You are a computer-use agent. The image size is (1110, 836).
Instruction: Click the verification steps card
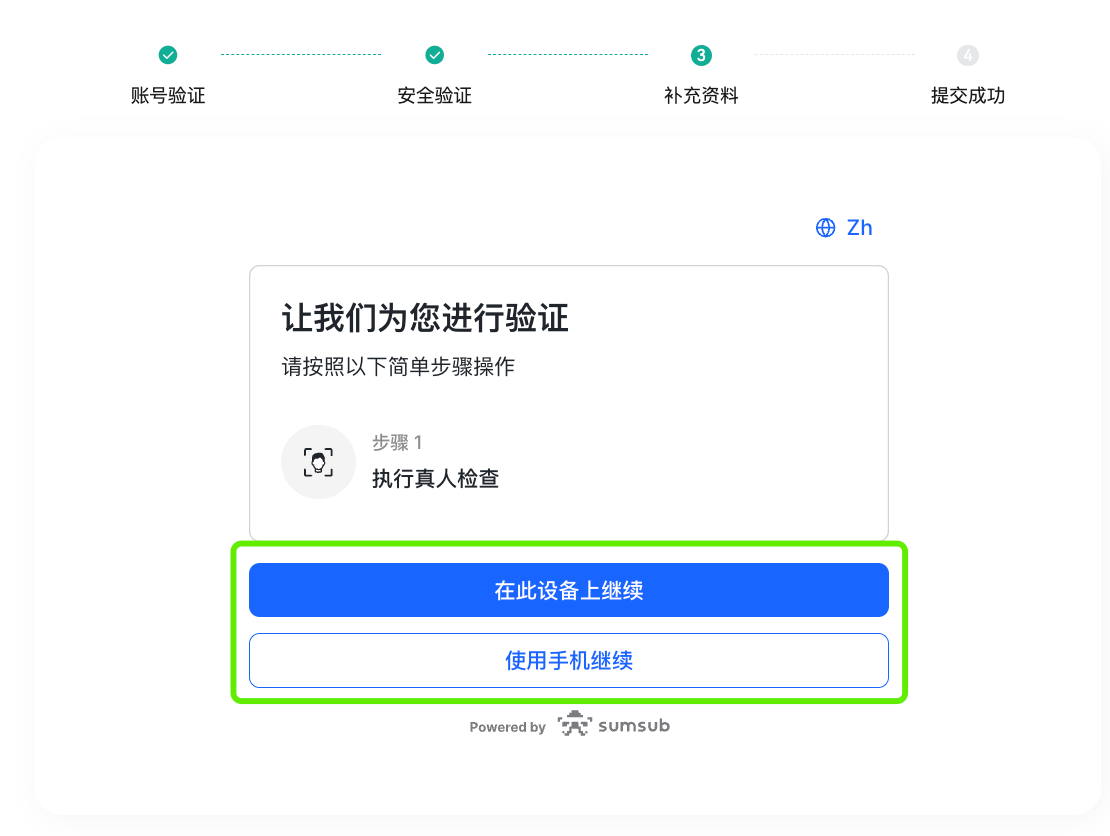pos(568,400)
